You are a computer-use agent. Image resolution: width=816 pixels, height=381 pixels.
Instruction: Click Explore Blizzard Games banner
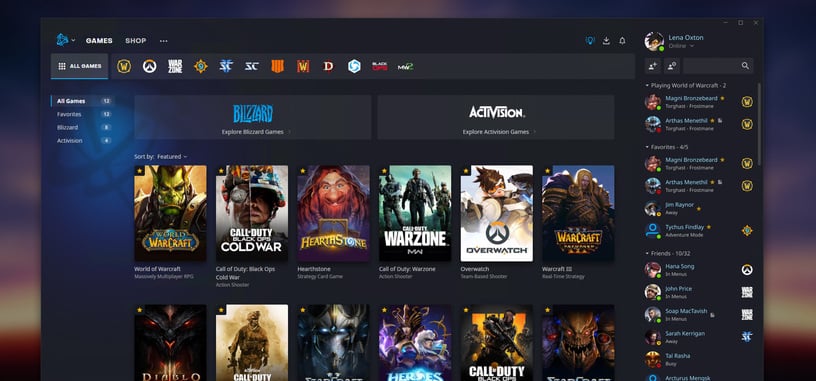253,117
